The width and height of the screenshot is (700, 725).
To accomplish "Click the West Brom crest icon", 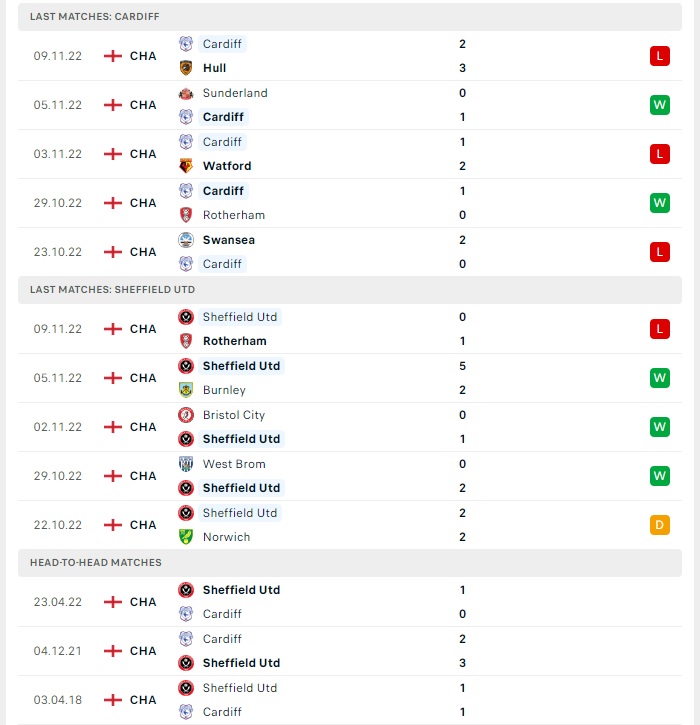I will (x=186, y=464).
